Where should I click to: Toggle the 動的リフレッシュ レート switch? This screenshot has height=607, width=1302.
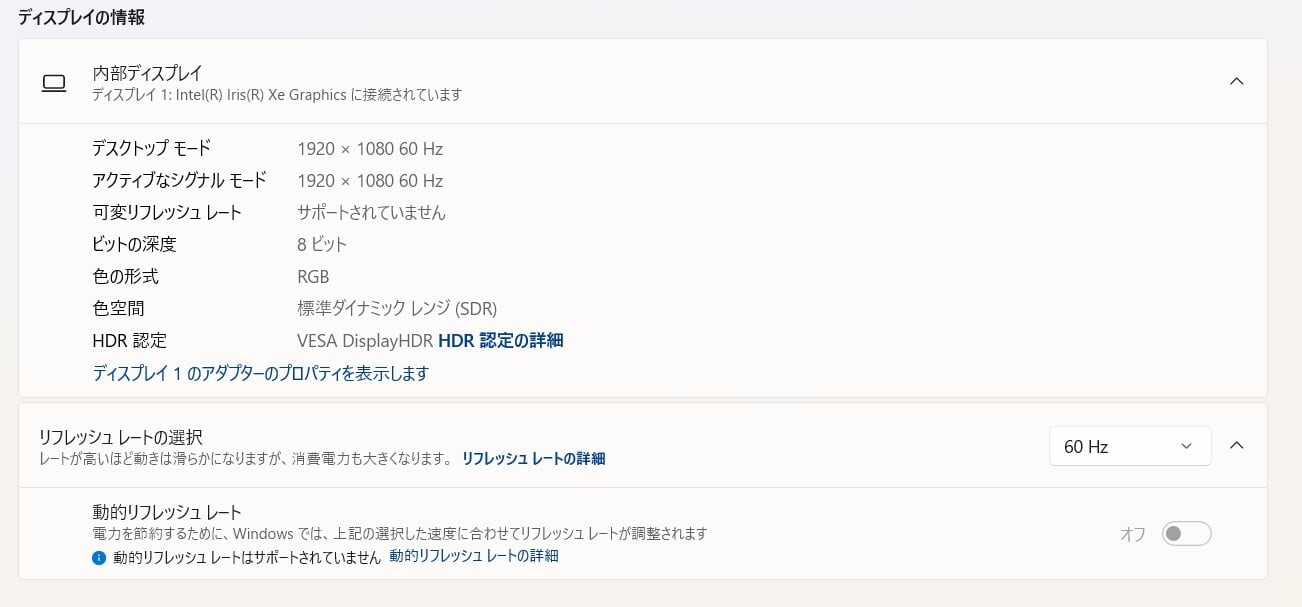click(x=1186, y=534)
